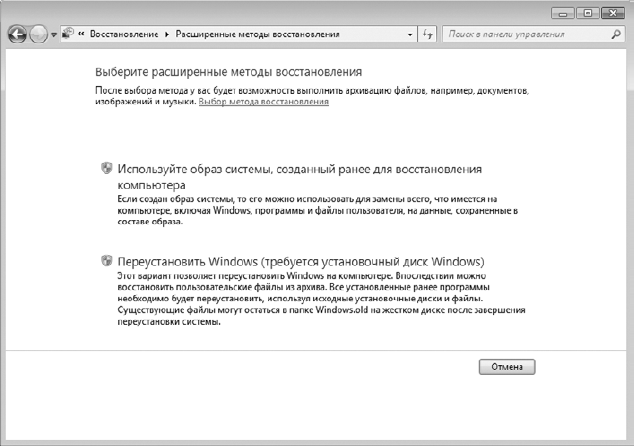Maximize the recovery window

pyautogui.click(x=588, y=13)
